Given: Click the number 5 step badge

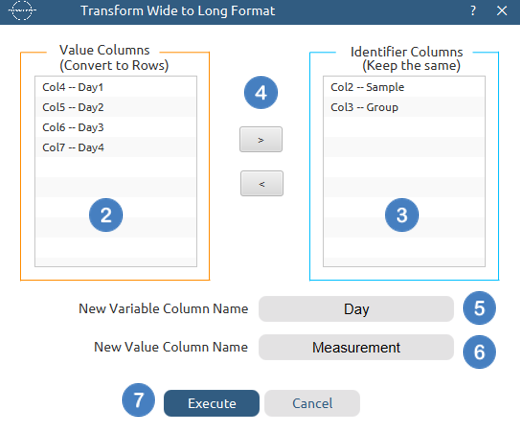Looking at the screenshot, I should tap(479, 308).
